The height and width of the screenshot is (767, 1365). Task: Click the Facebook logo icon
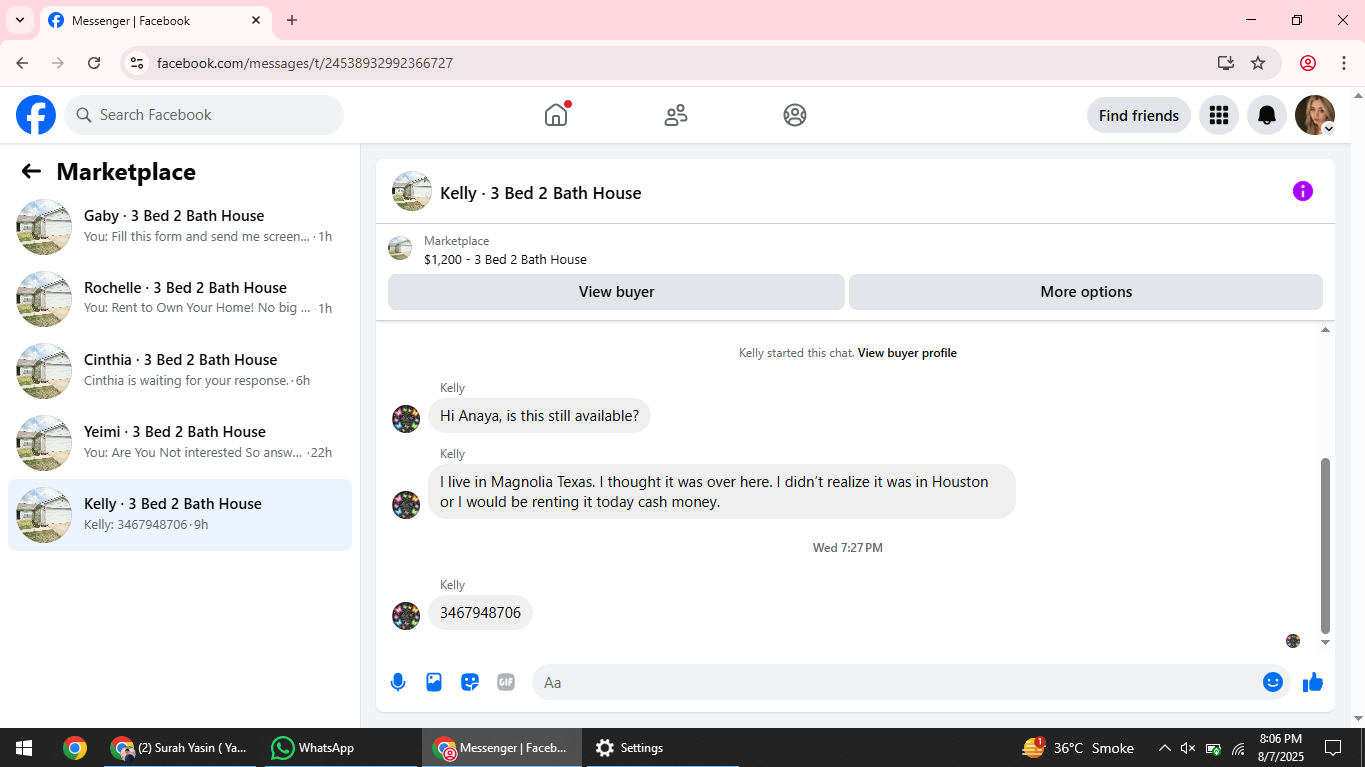click(x=36, y=115)
